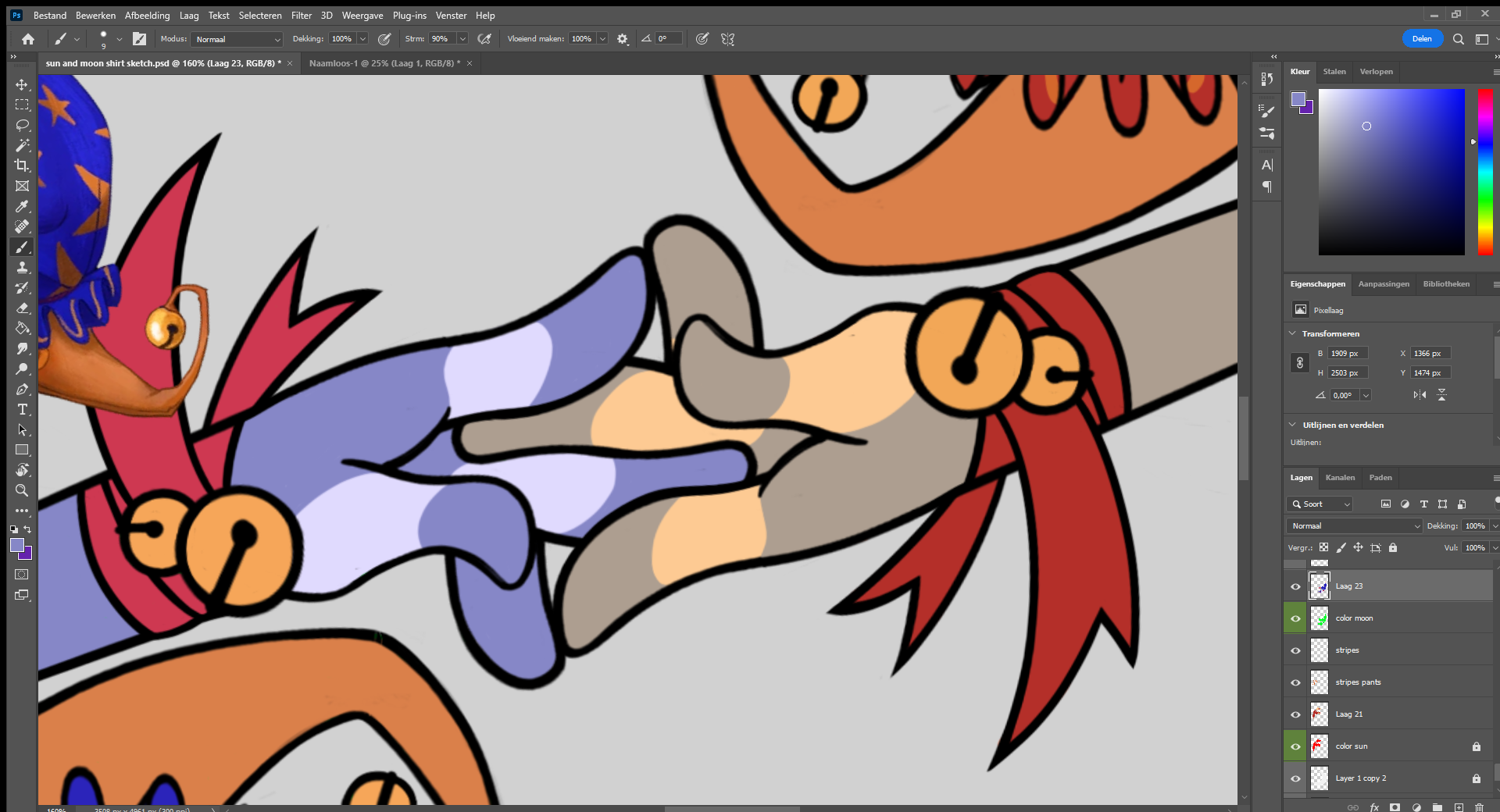Hide the Layer 1 copy 2 layer

tap(1295, 778)
